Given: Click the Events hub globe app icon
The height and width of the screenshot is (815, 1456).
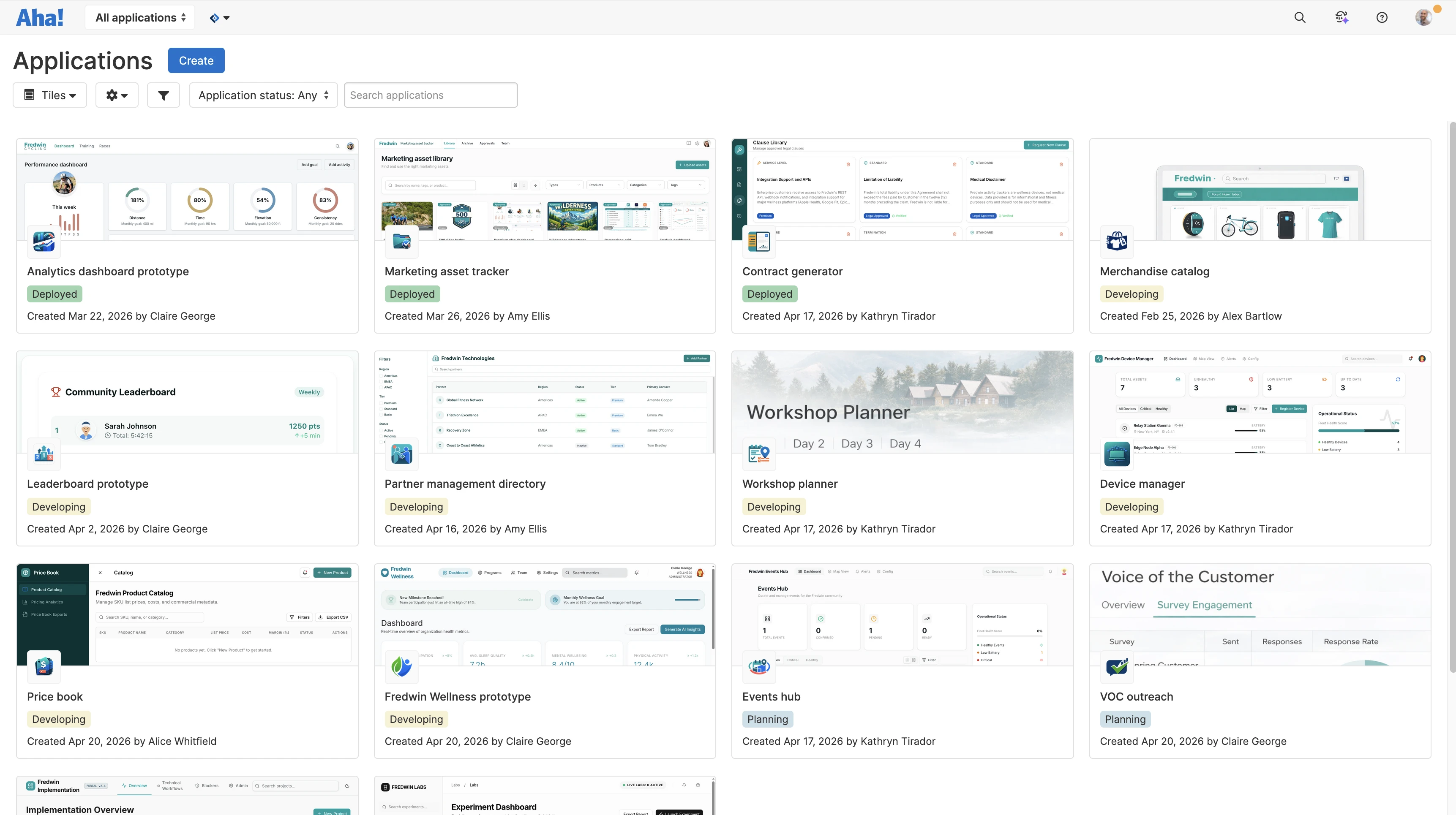Looking at the screenshot, I should pos(758,666).
